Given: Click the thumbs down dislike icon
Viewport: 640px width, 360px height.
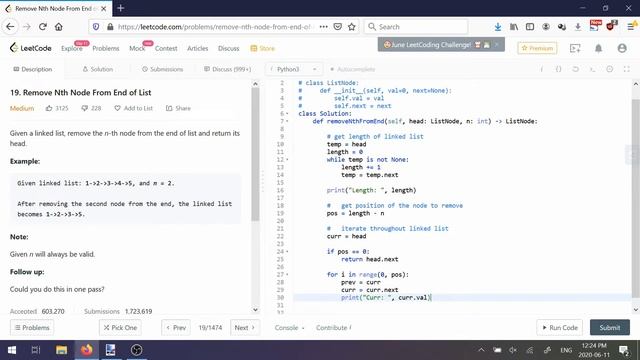Looking at the screenshot, I should pyautogui.click(x=84, y=108).
